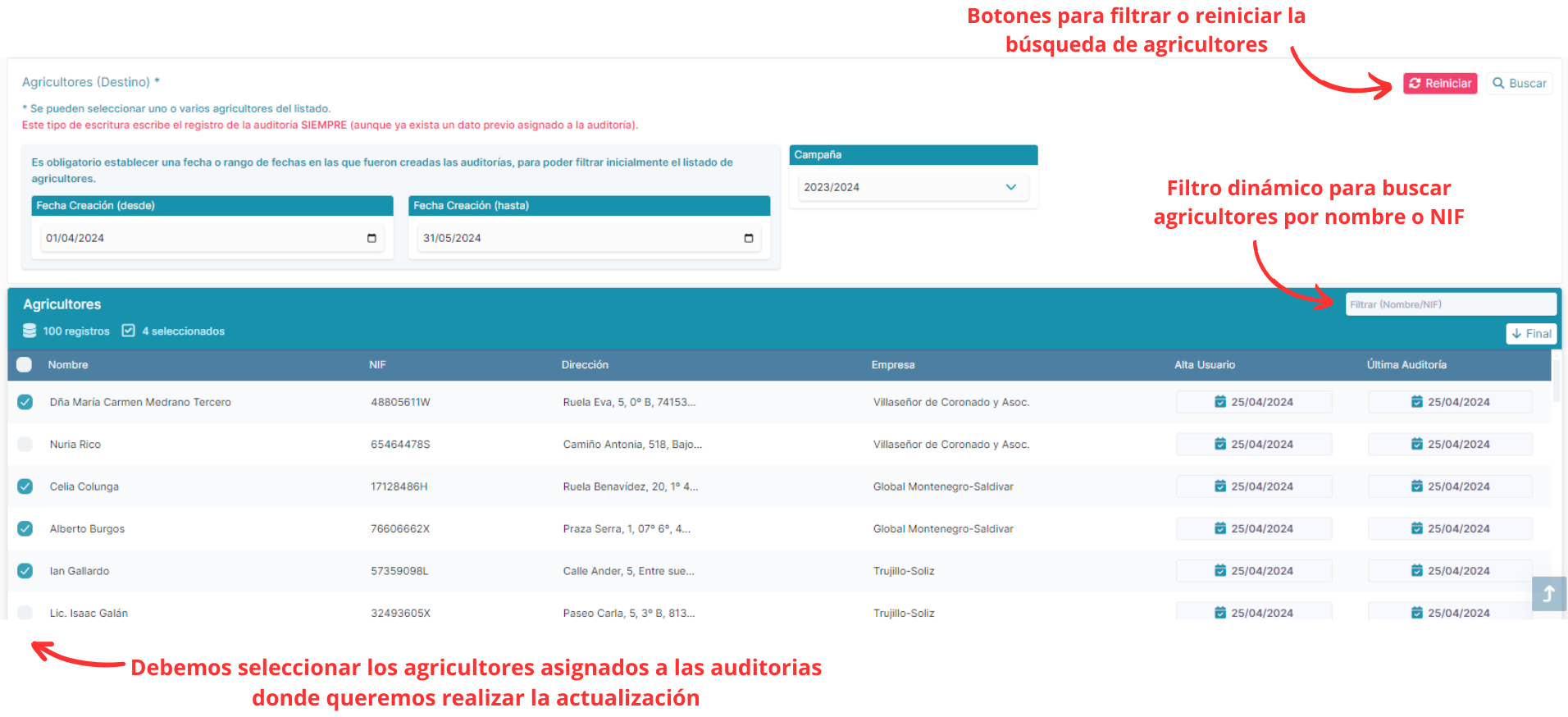Toggle the select-all checkbox in header
The height and width of the screenshot is (717, 1568).
(x=25, y=365)
